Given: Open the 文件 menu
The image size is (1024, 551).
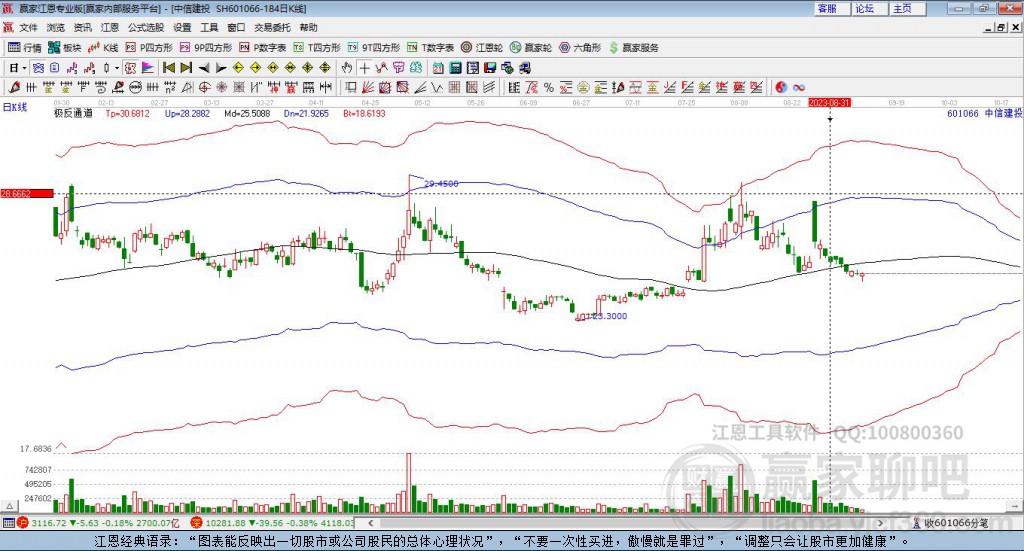Looking at the screenshot, I should coord(28,27).
